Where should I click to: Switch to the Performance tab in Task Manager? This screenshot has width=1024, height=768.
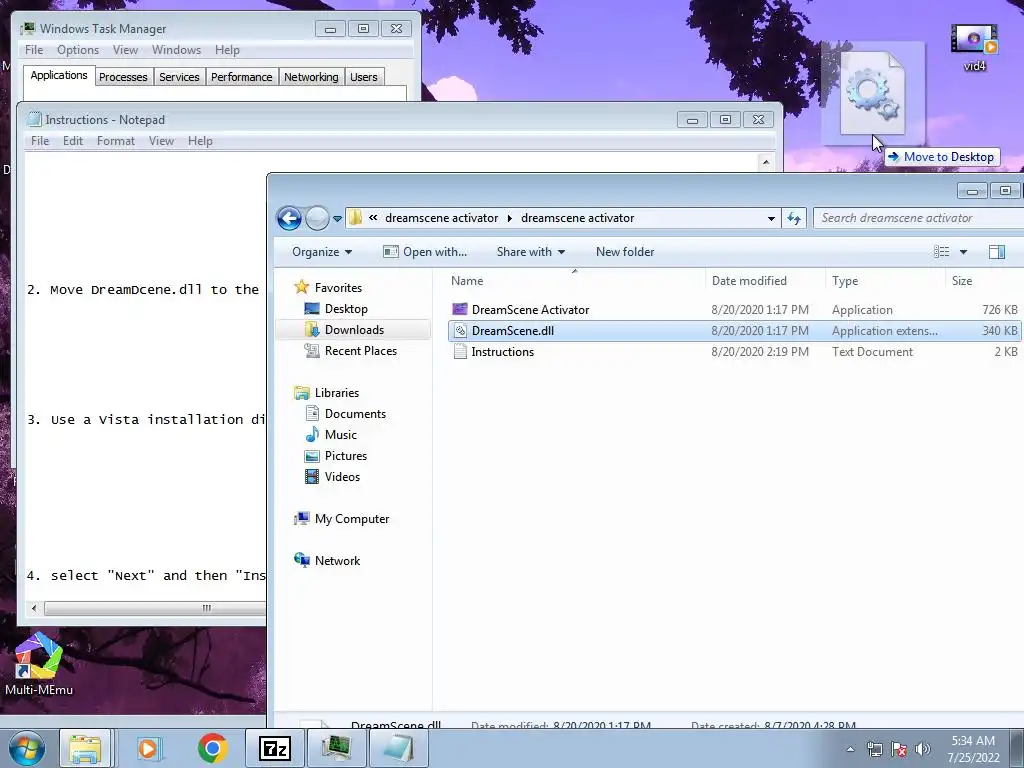(x=242, y=77)
